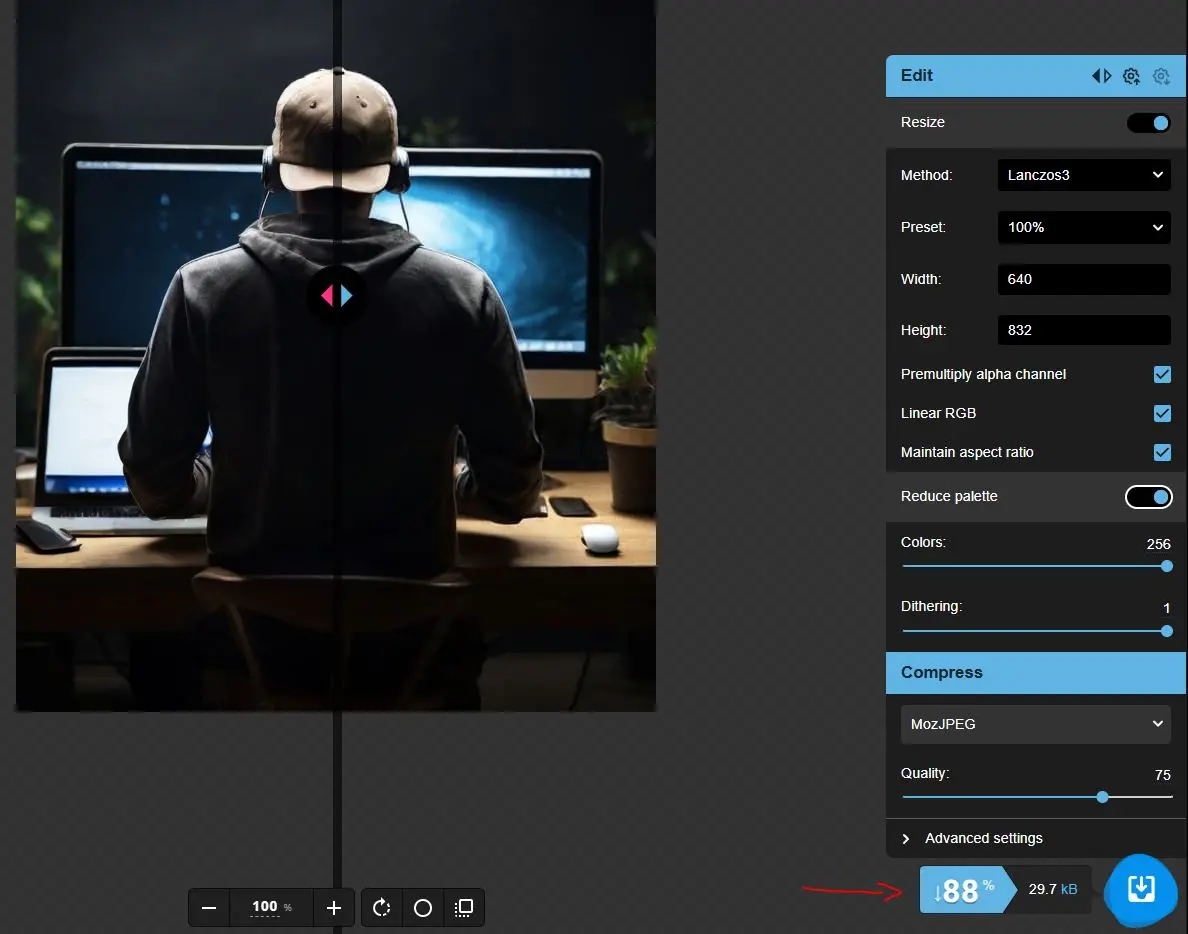Image resolution: width=1188 pixels, height=934 pixels.
Task: Click the swap sides arrows in Edit header
Action: (1101, 76)
